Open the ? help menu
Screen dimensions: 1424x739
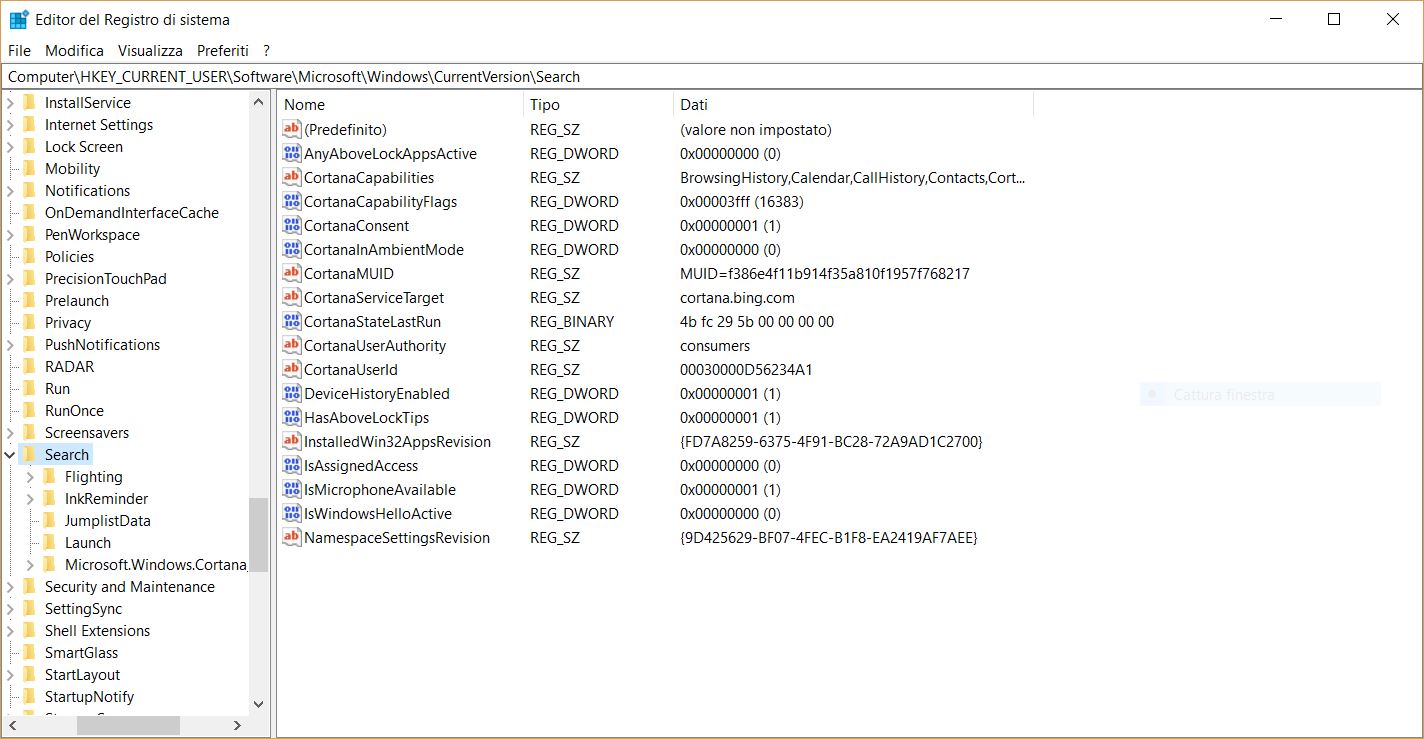[267, 50]
